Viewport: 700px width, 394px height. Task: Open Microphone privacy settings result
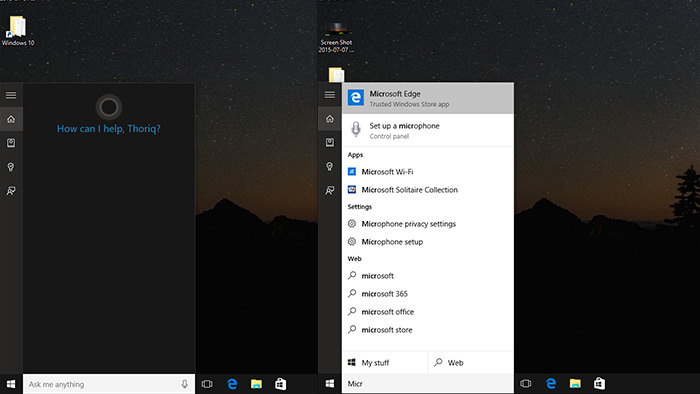point(428,224)
